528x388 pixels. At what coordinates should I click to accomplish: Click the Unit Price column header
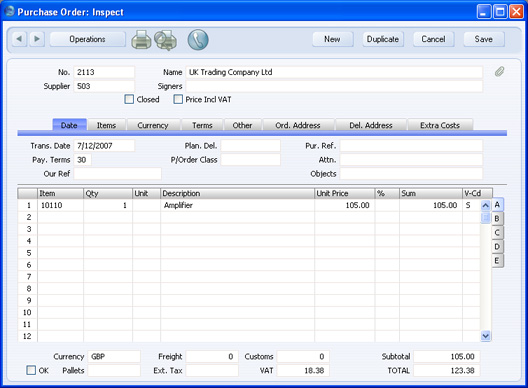344,193
